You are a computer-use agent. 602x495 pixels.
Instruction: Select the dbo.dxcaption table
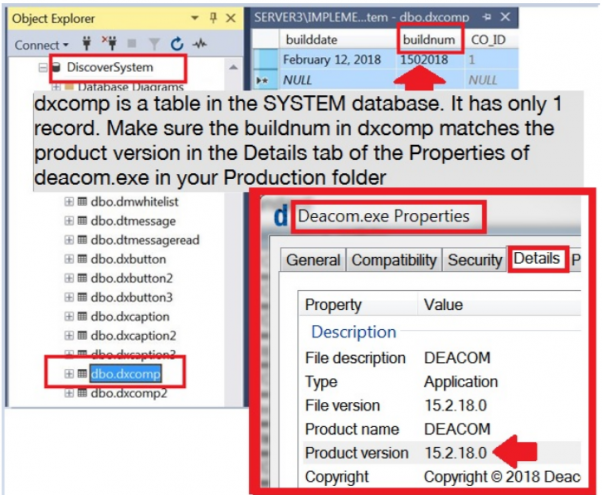pos(130,317)
